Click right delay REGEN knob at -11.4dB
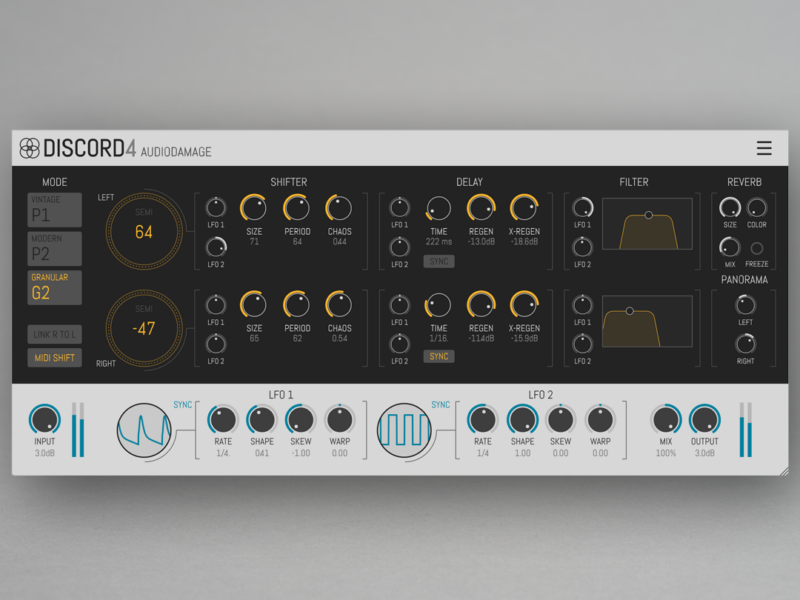 pos(481,305)
